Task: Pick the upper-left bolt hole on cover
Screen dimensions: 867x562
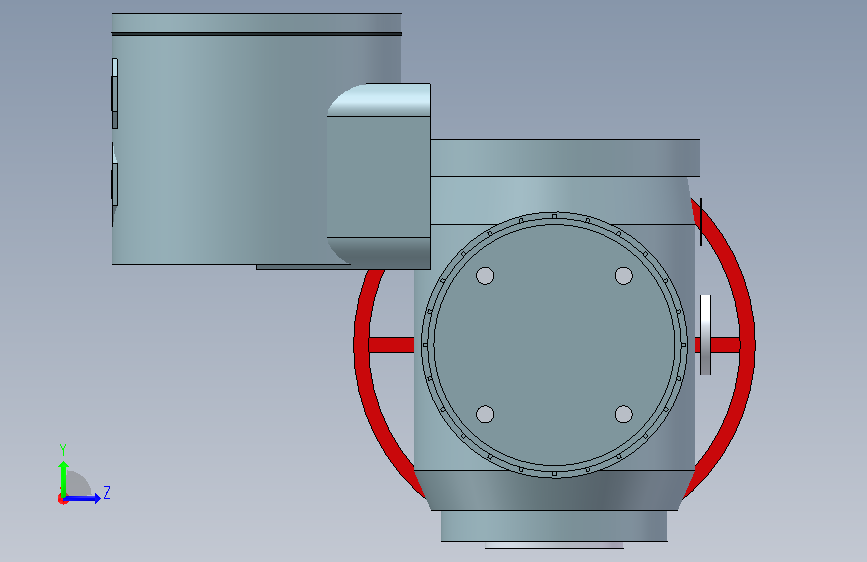Action: coord(485,275)
